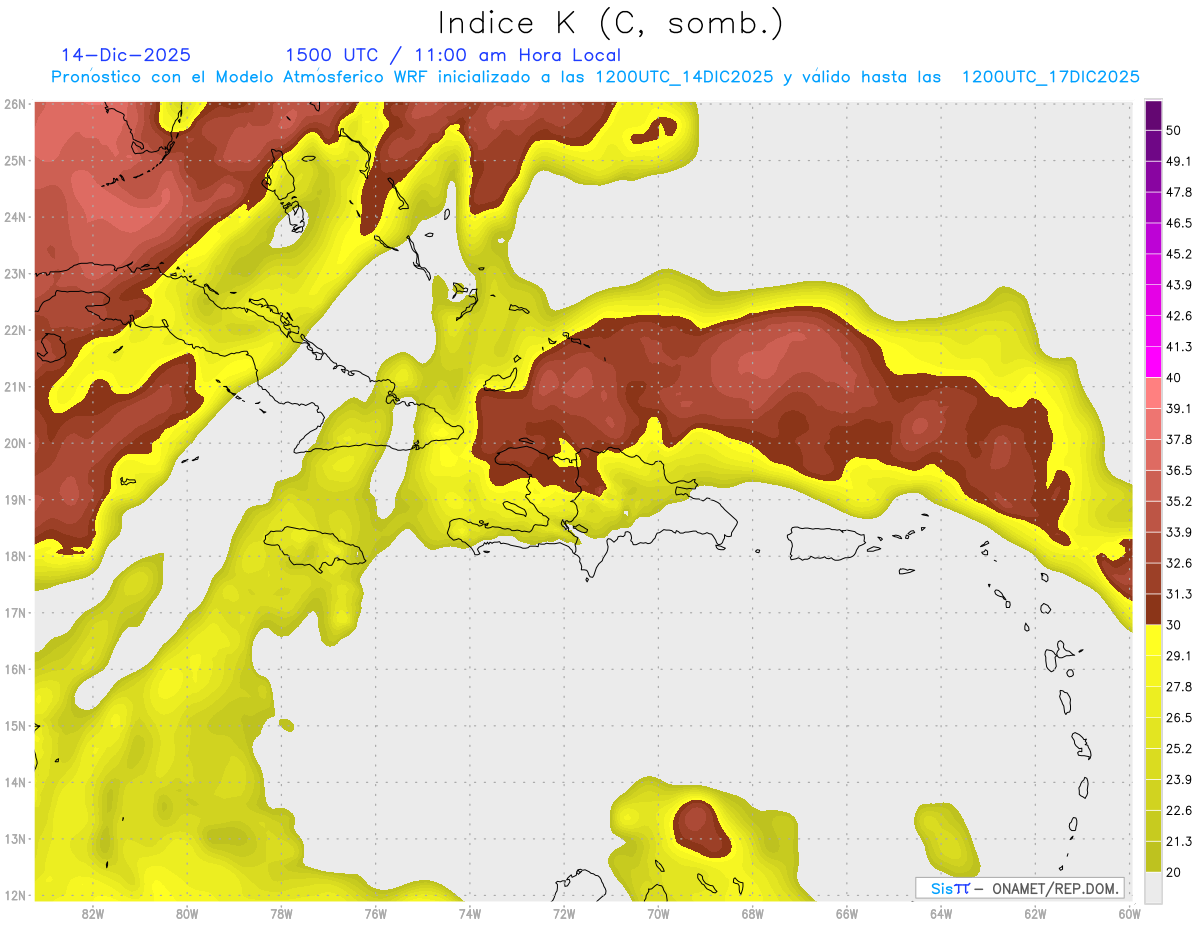Click the '74W' longitude label

469,913
